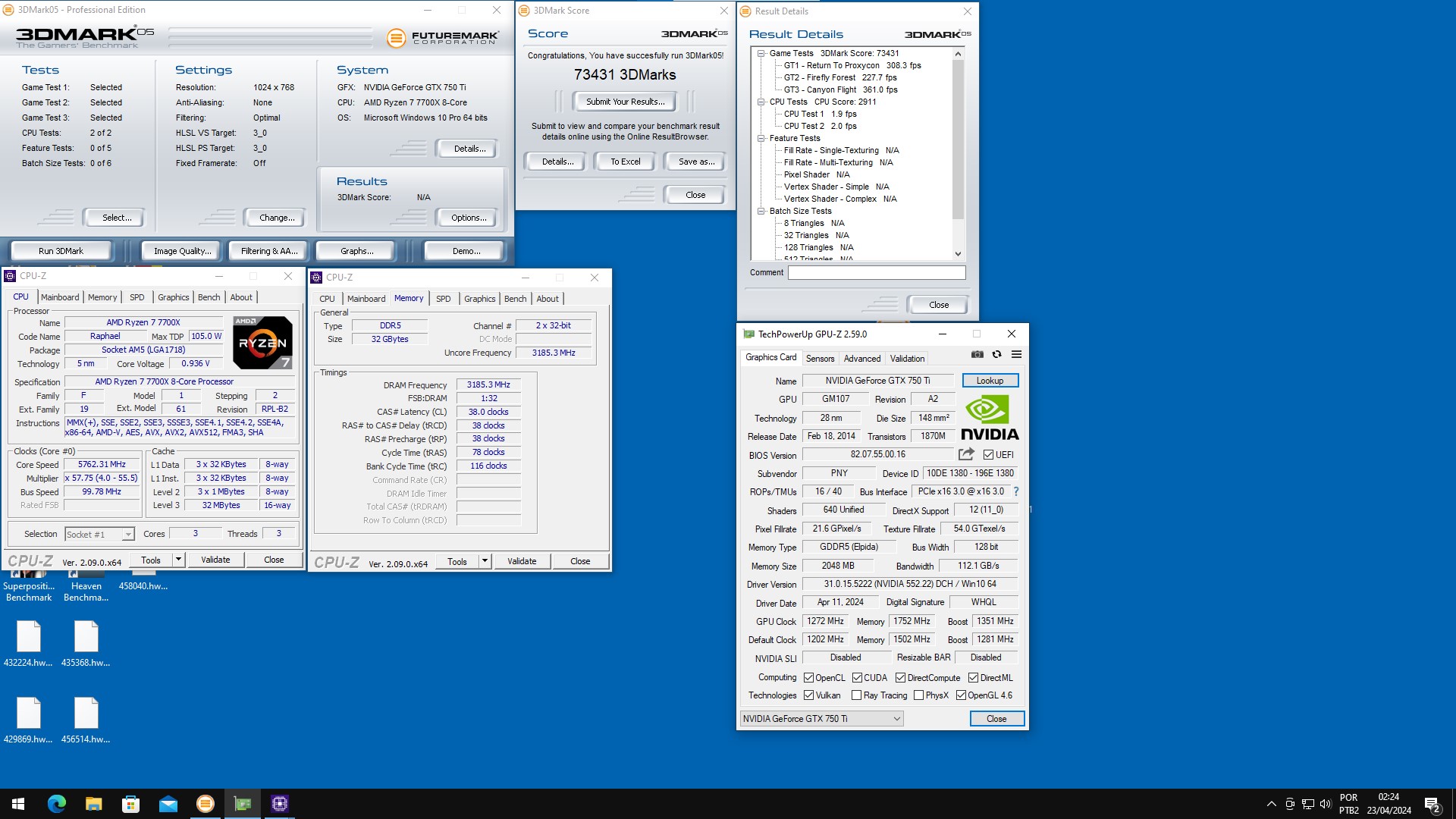The height and width of the screenshot is (819, 1456).
Task: Click the Bus Interface question mark
Action: (x=1016, y=491)
